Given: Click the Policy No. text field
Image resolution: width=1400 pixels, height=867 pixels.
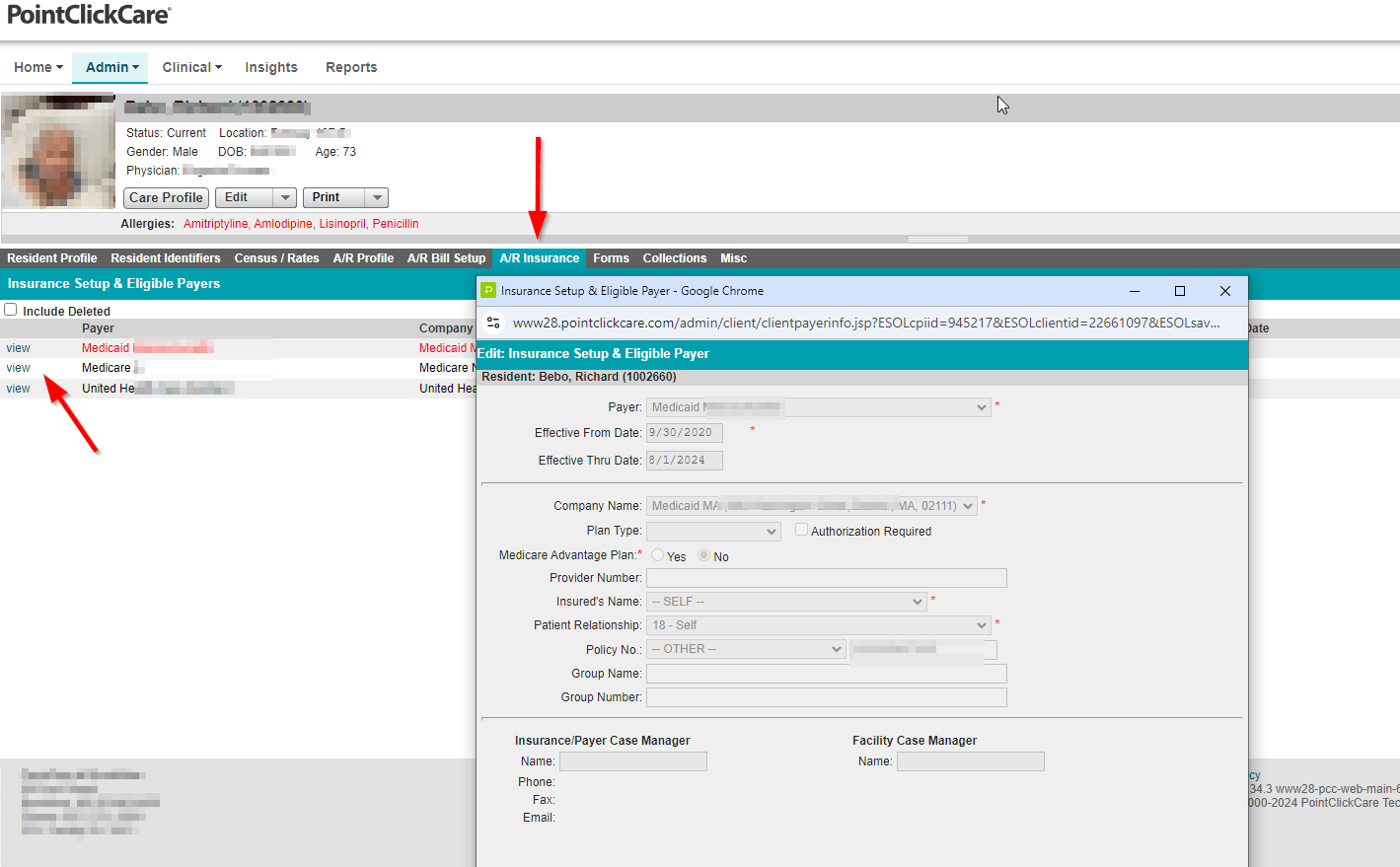Looking at the screenshot, I should pyautogui.click(x=923, y=649).
